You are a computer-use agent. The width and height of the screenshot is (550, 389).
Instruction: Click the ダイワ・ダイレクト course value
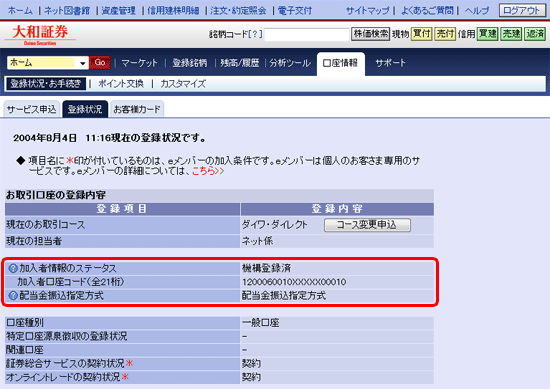275,225
